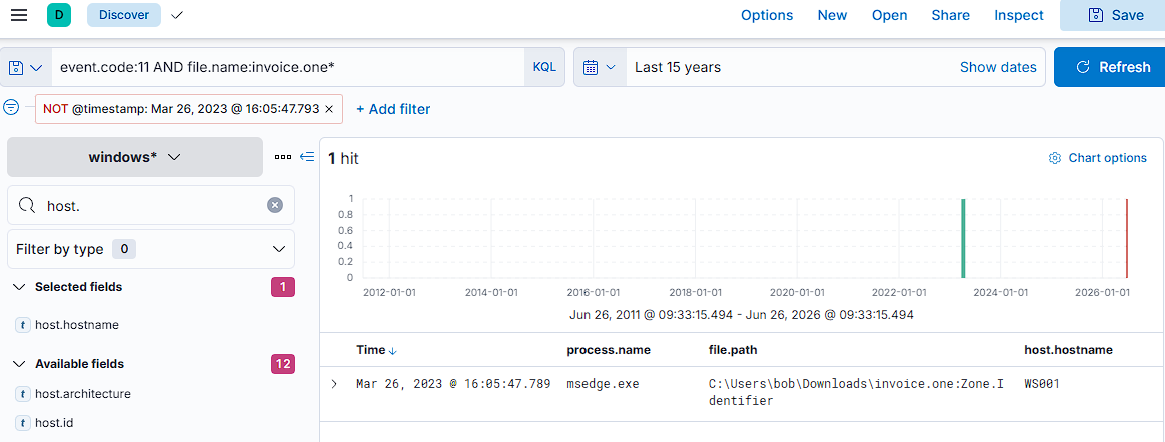
Task: Collapse the Available fields section
Action: (21, 364)
